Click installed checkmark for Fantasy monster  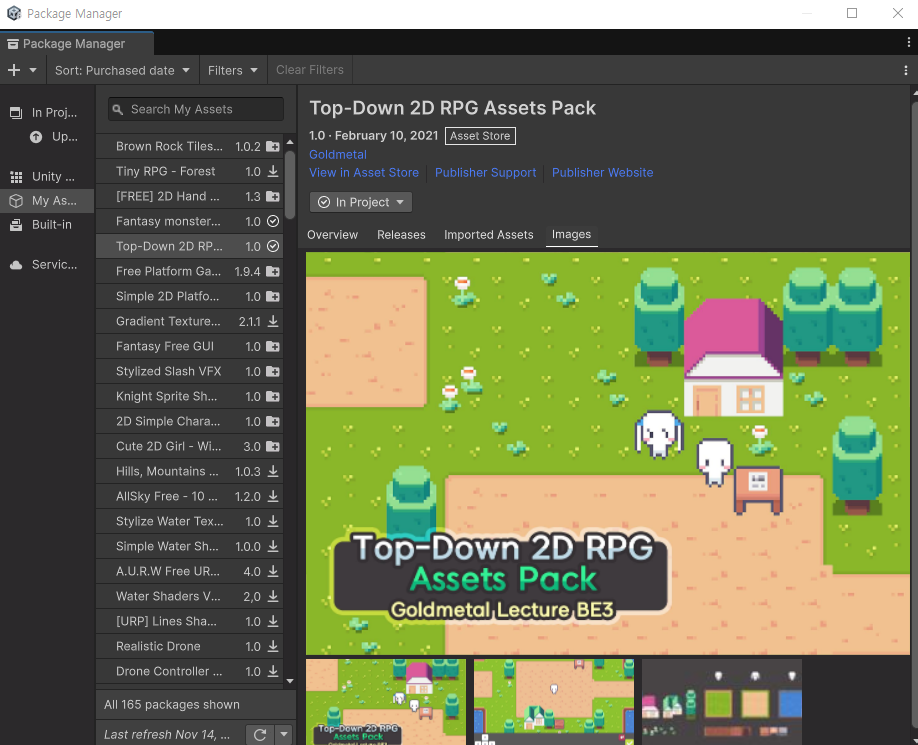pos(273,221)
